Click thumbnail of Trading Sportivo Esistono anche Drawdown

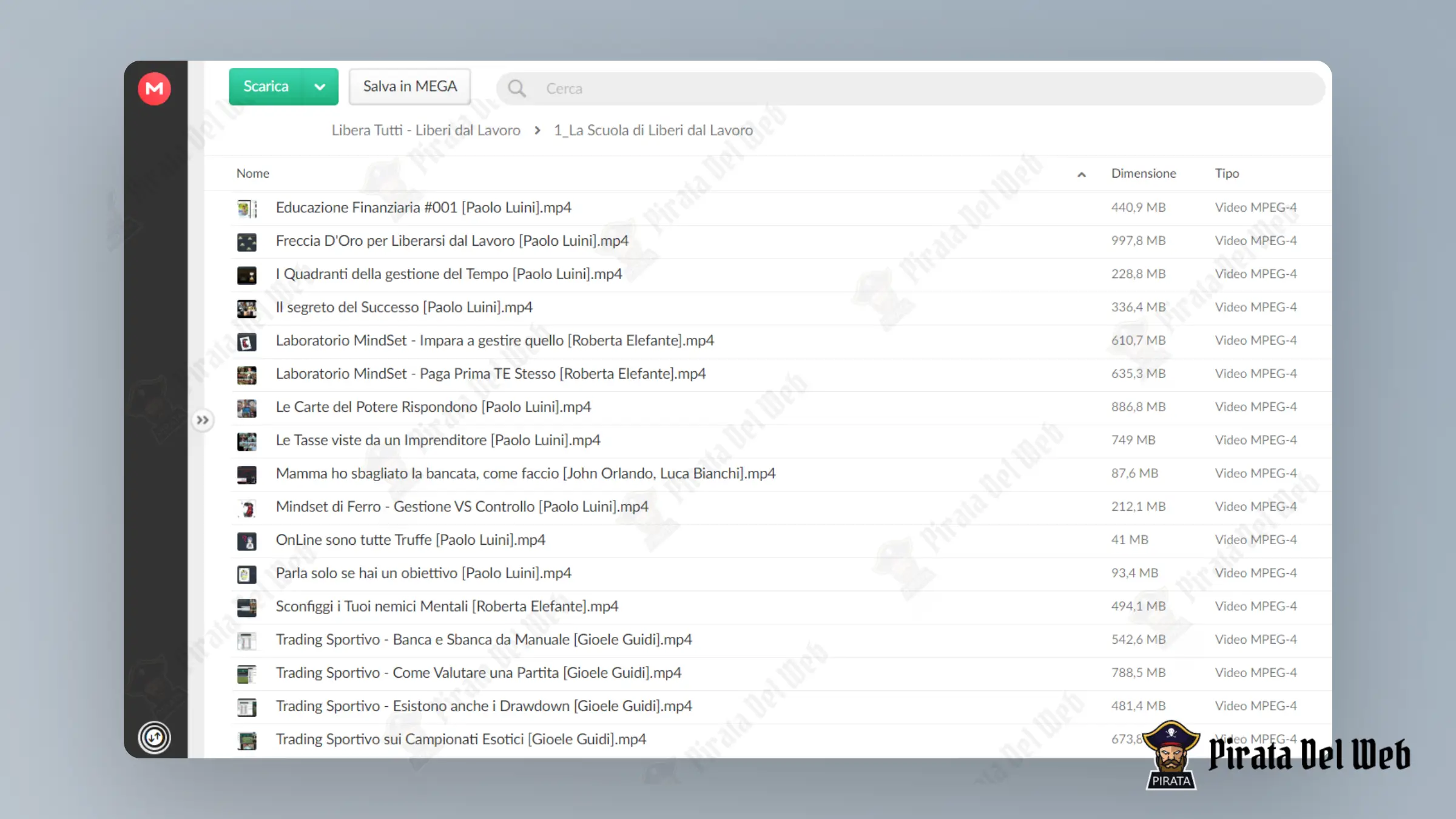click(x=247, y=707)
